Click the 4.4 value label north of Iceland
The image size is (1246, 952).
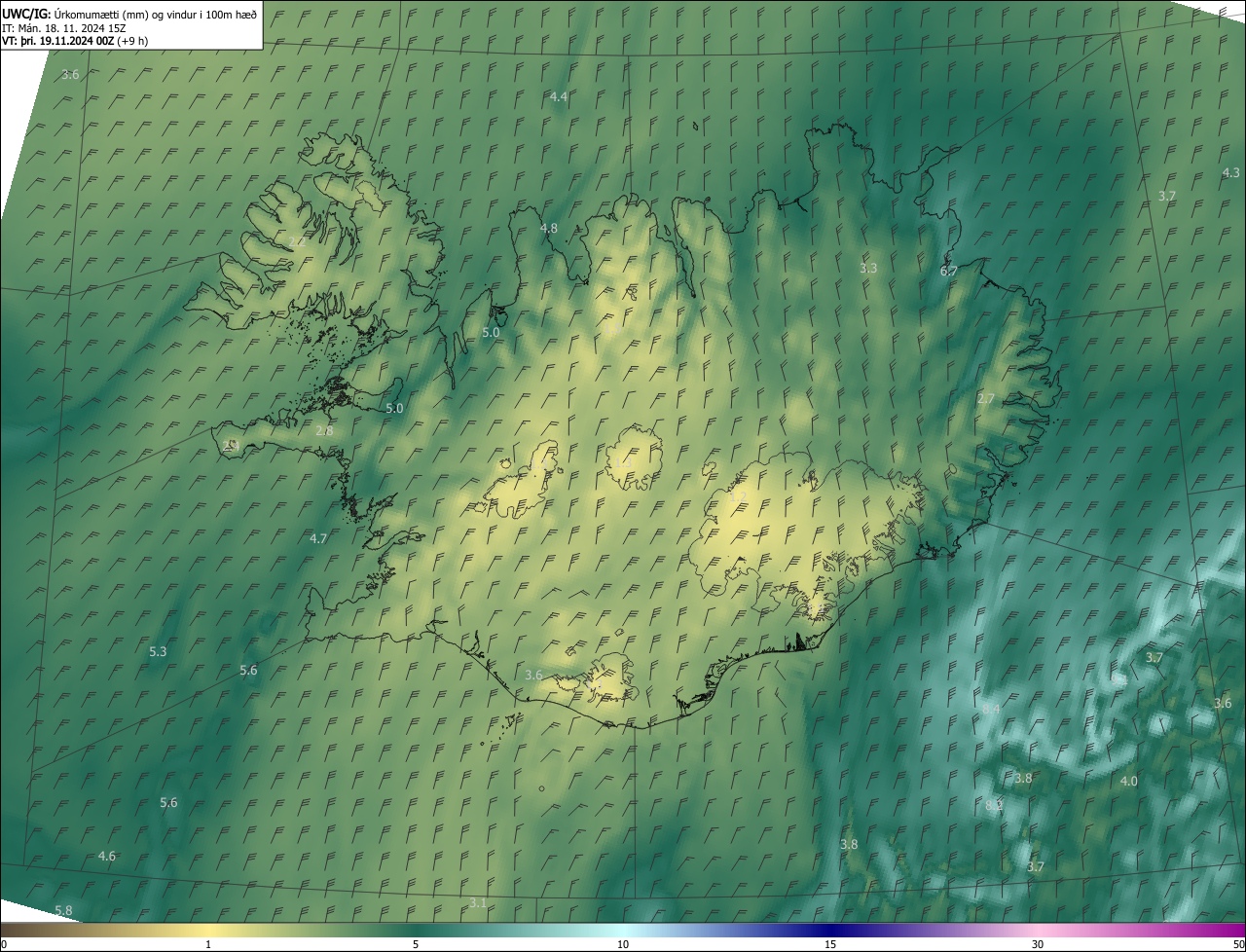coord(559,96)
